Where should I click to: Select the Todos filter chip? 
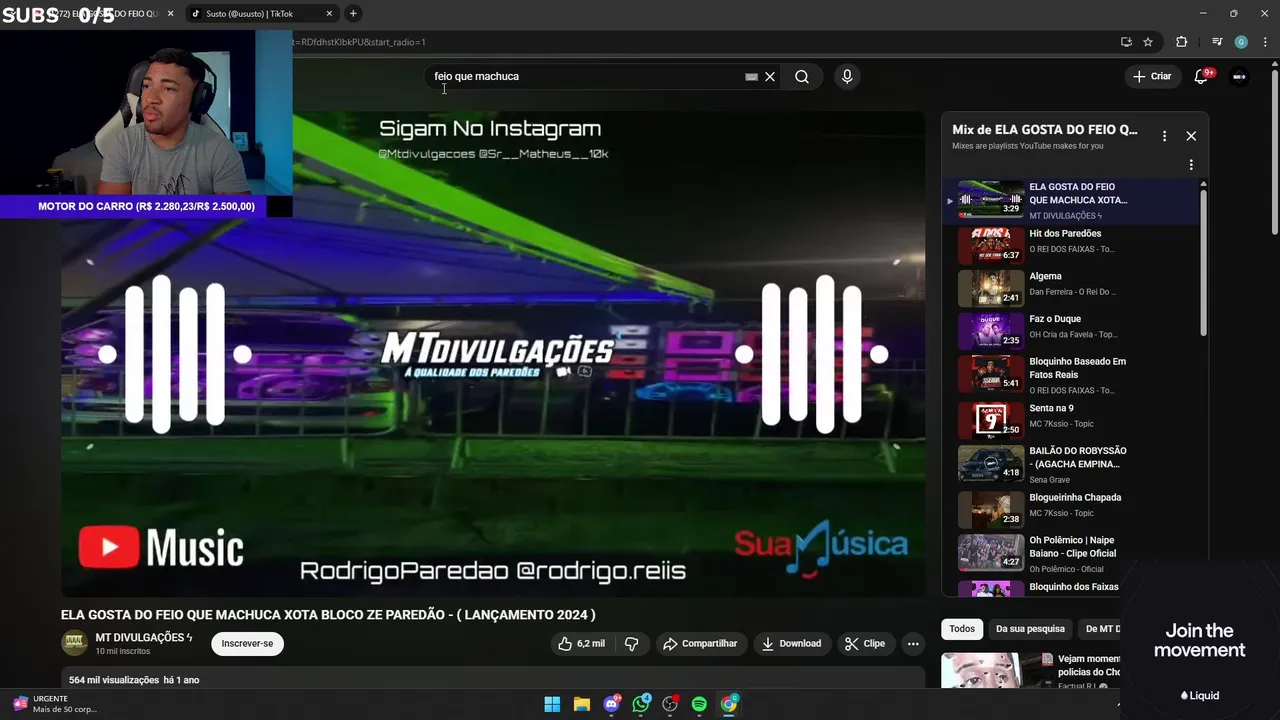(x=962, y=629)
